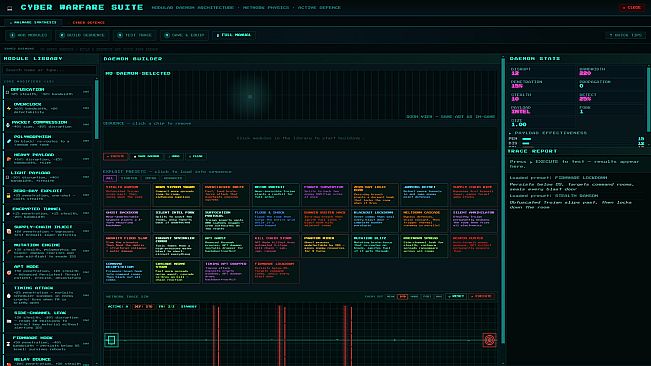Filter exploit presets by Starter

point(129,178)
